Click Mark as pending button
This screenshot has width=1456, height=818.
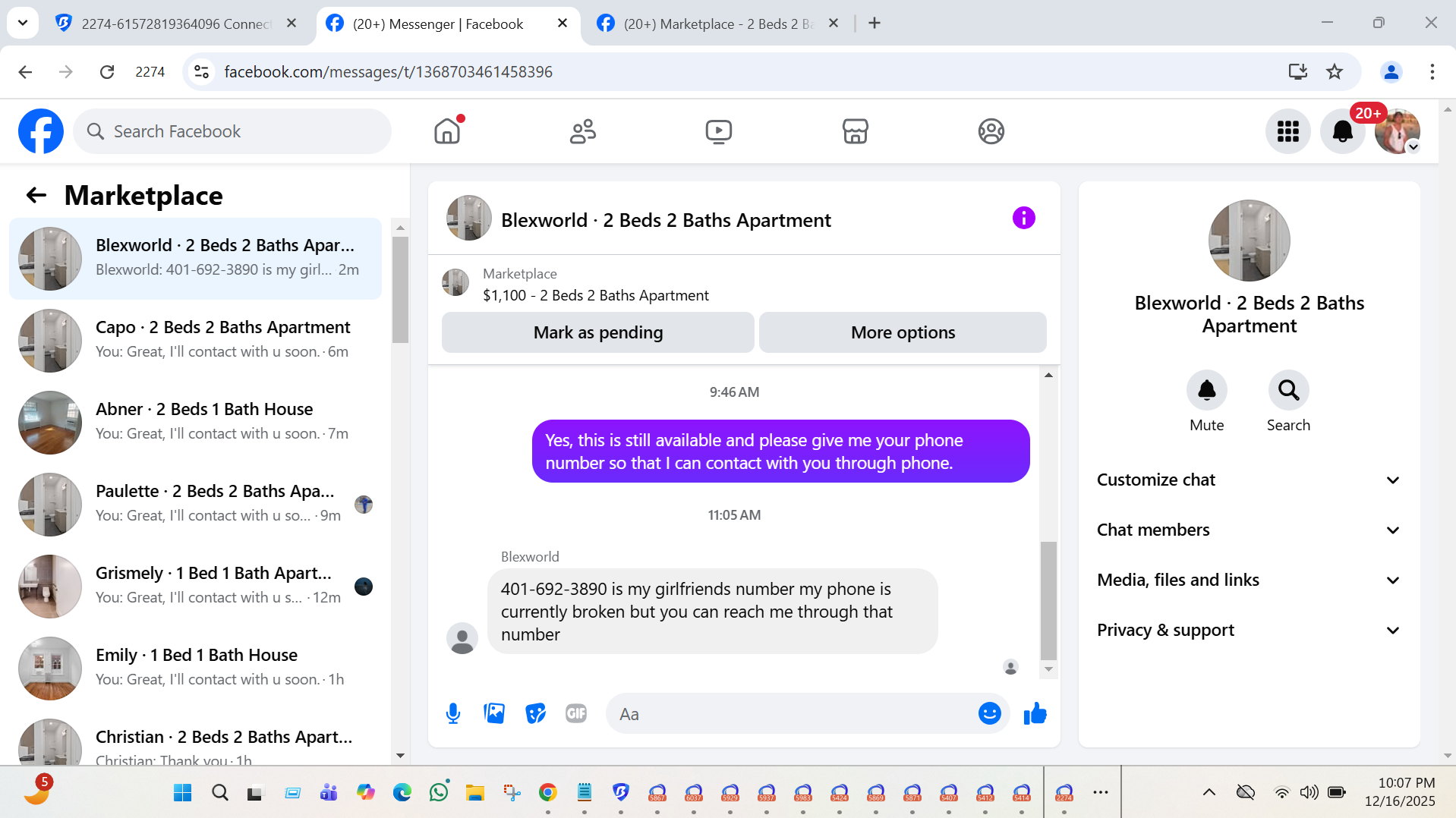598,332
